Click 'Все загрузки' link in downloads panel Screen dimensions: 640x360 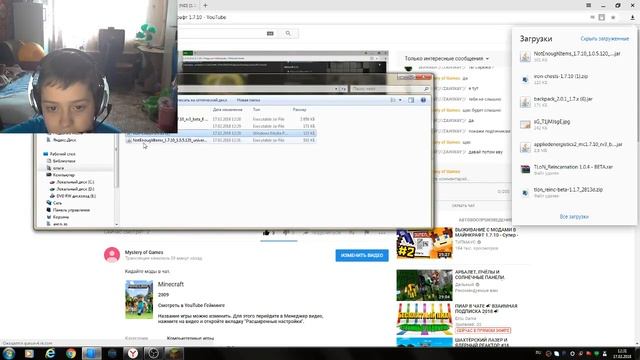click(574, 217)
